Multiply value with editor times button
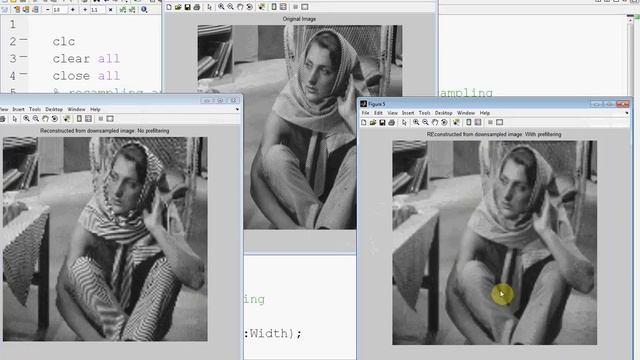This screenshot has width=640, height=360. 110,9
